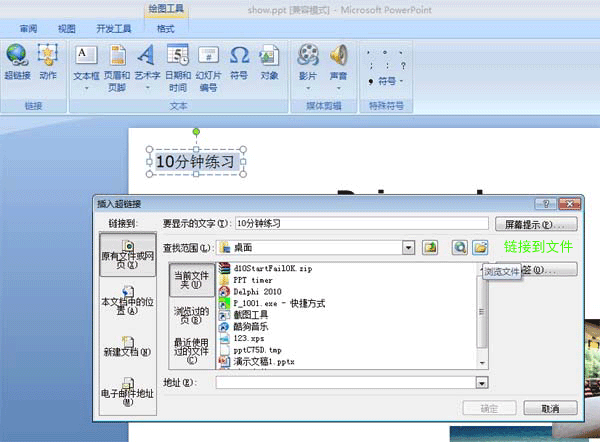
Task: Switch to the 格式 (Format) ribbon tab
Action: (165, 29)
